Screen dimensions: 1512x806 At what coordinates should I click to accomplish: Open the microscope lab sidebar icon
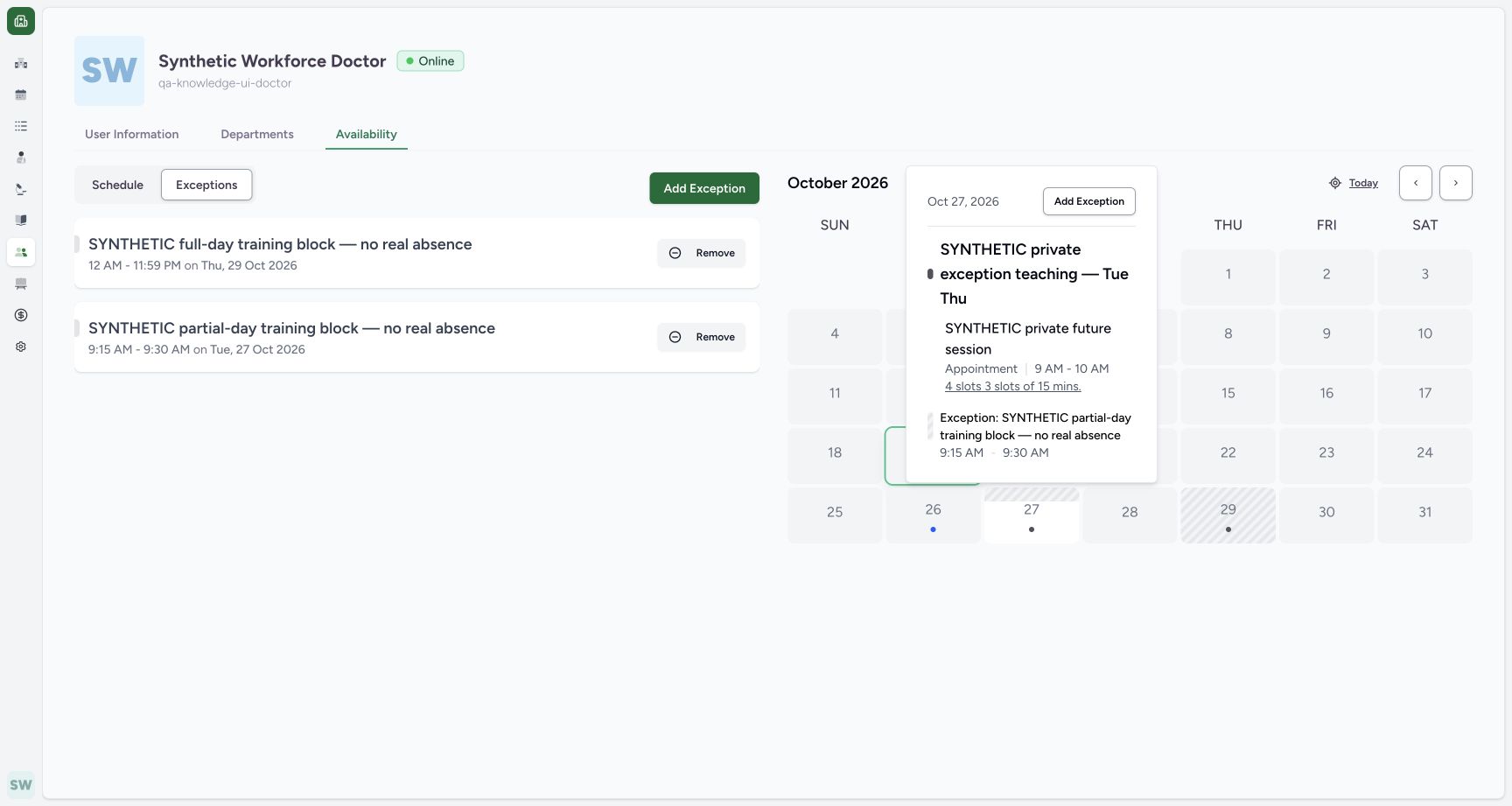click(x=21, y=189)
